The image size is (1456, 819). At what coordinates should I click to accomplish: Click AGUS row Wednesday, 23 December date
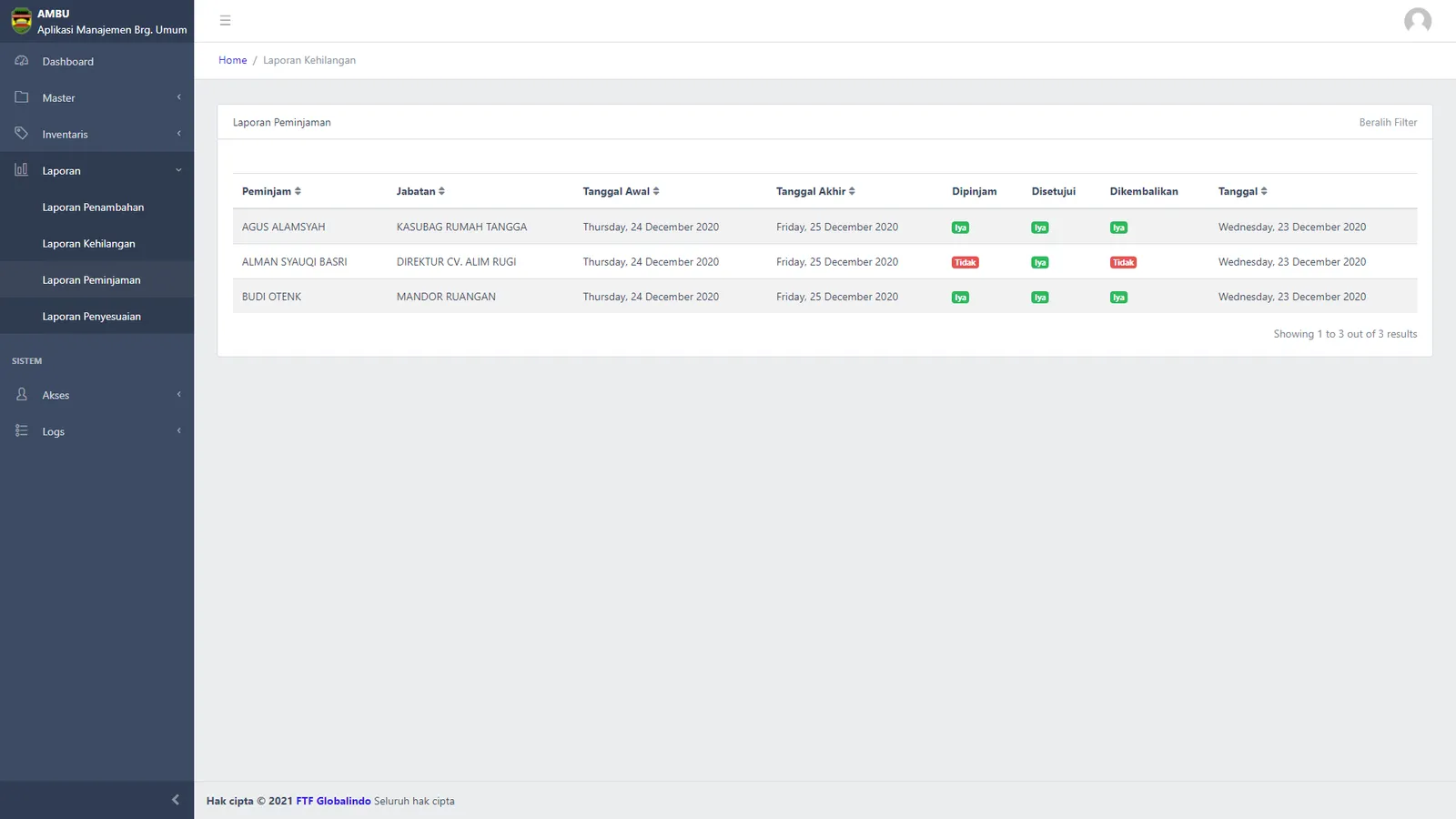tap(1291, 227)
